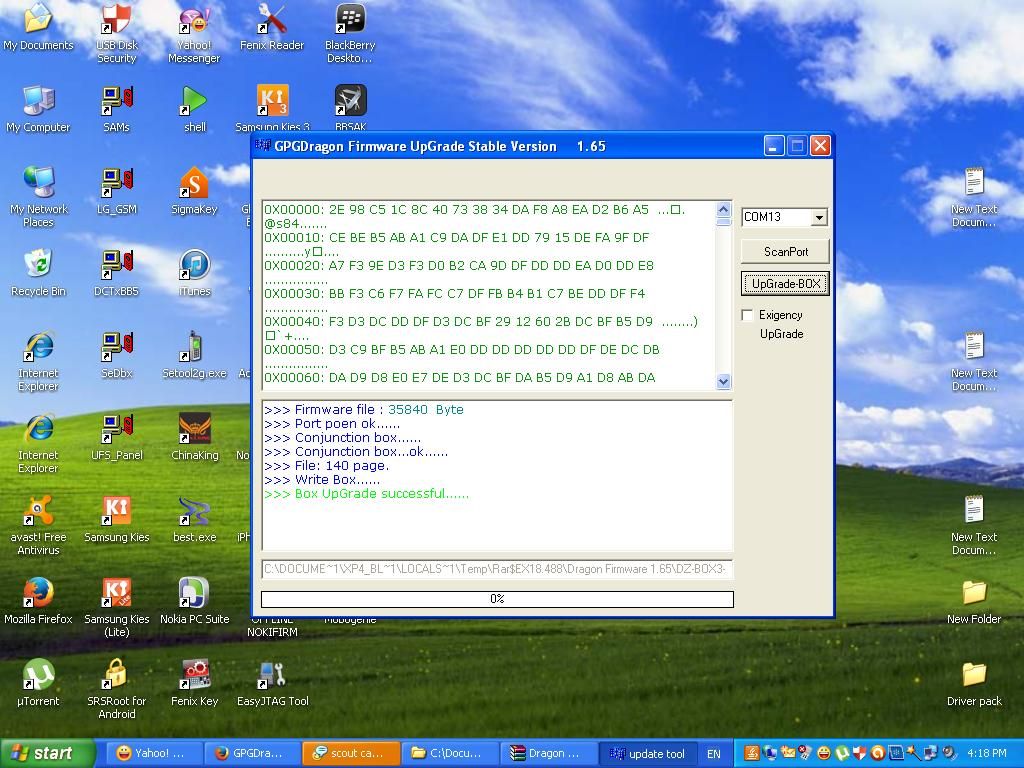Select the 'File: 140 page.' log line
This screenshot has height=768, width=1024.
pyautogui.click(x=327, y=466)
